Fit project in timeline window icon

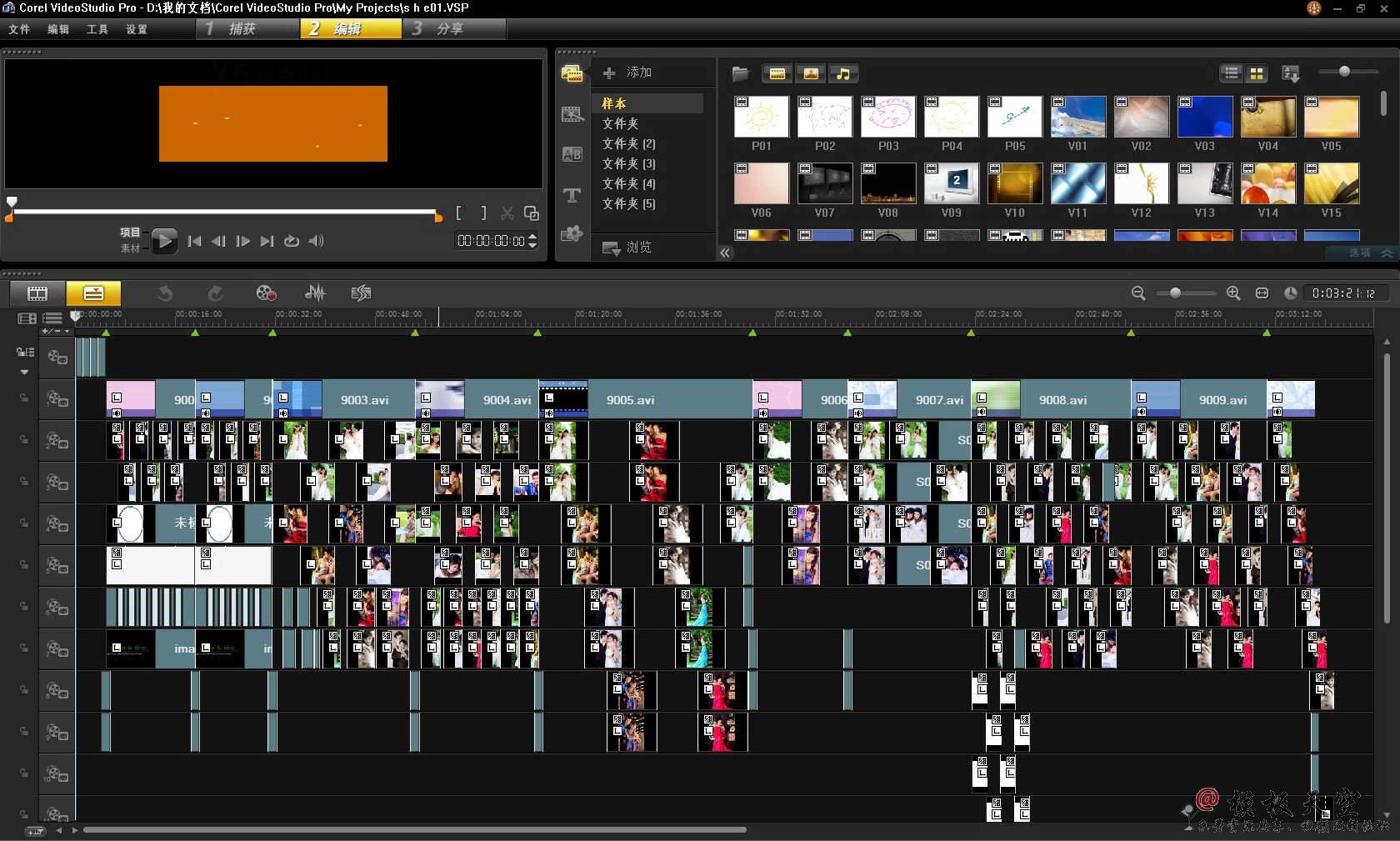(x=1262, y=293)
